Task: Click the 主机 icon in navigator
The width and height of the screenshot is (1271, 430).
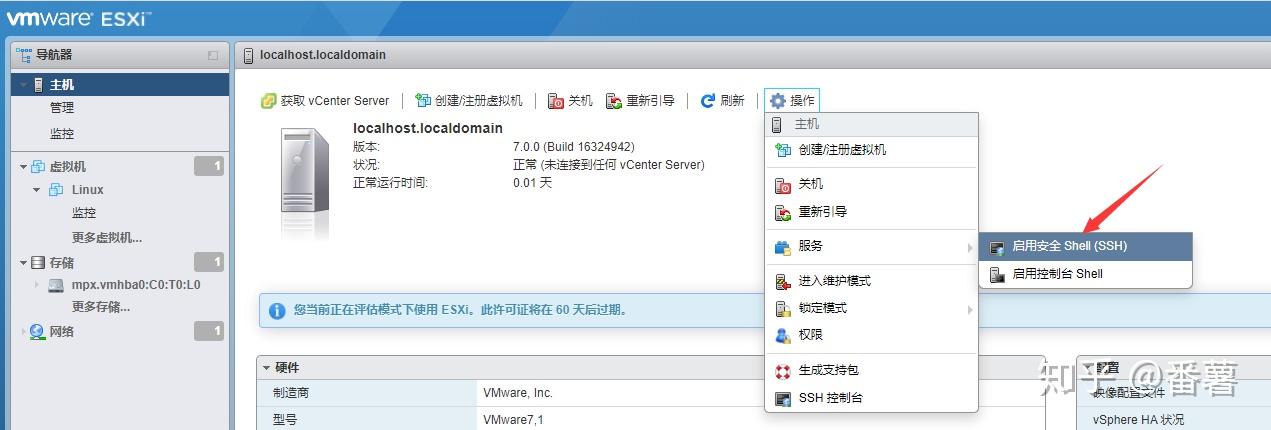Action: 39,85
